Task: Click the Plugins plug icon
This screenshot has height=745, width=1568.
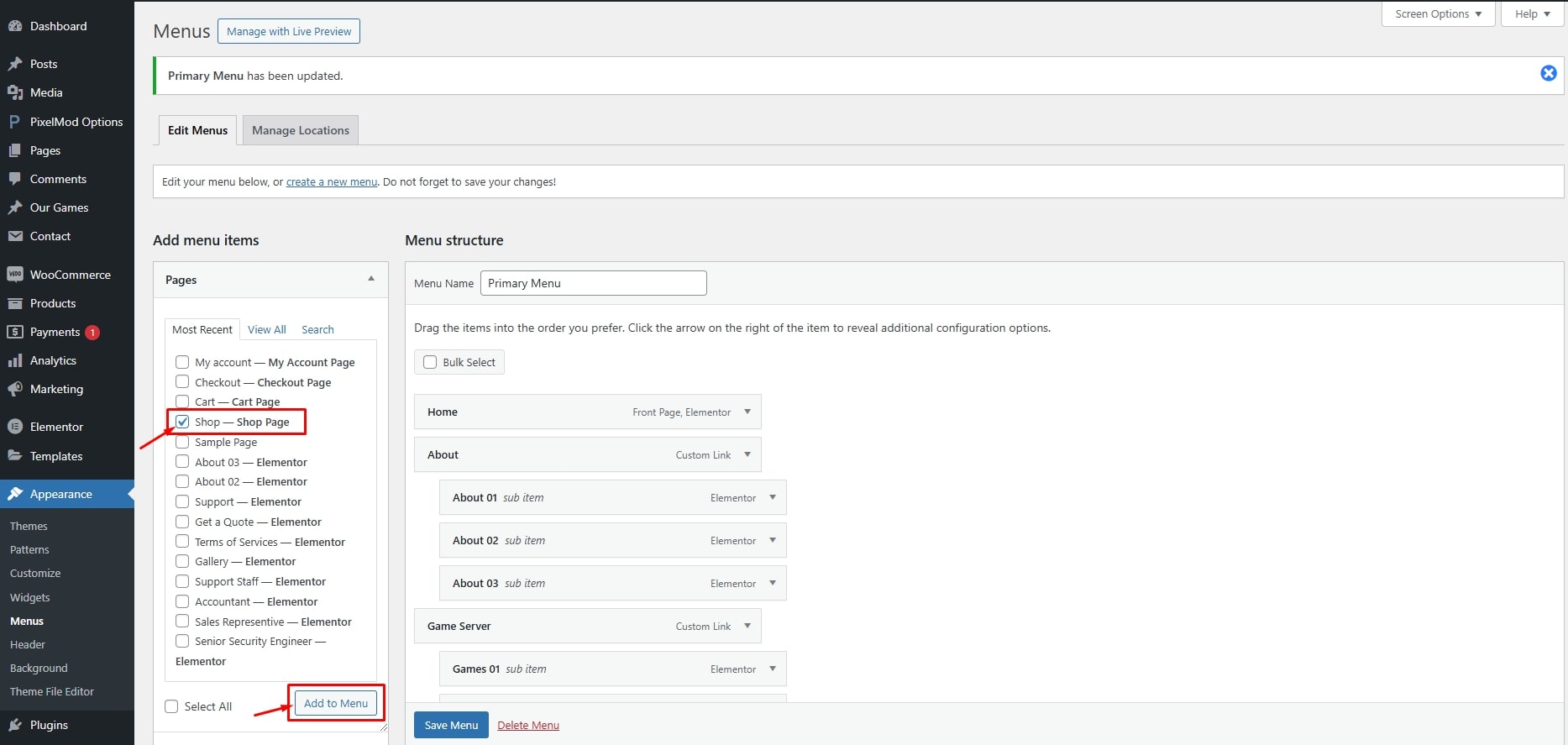Action: click(15, 725)
